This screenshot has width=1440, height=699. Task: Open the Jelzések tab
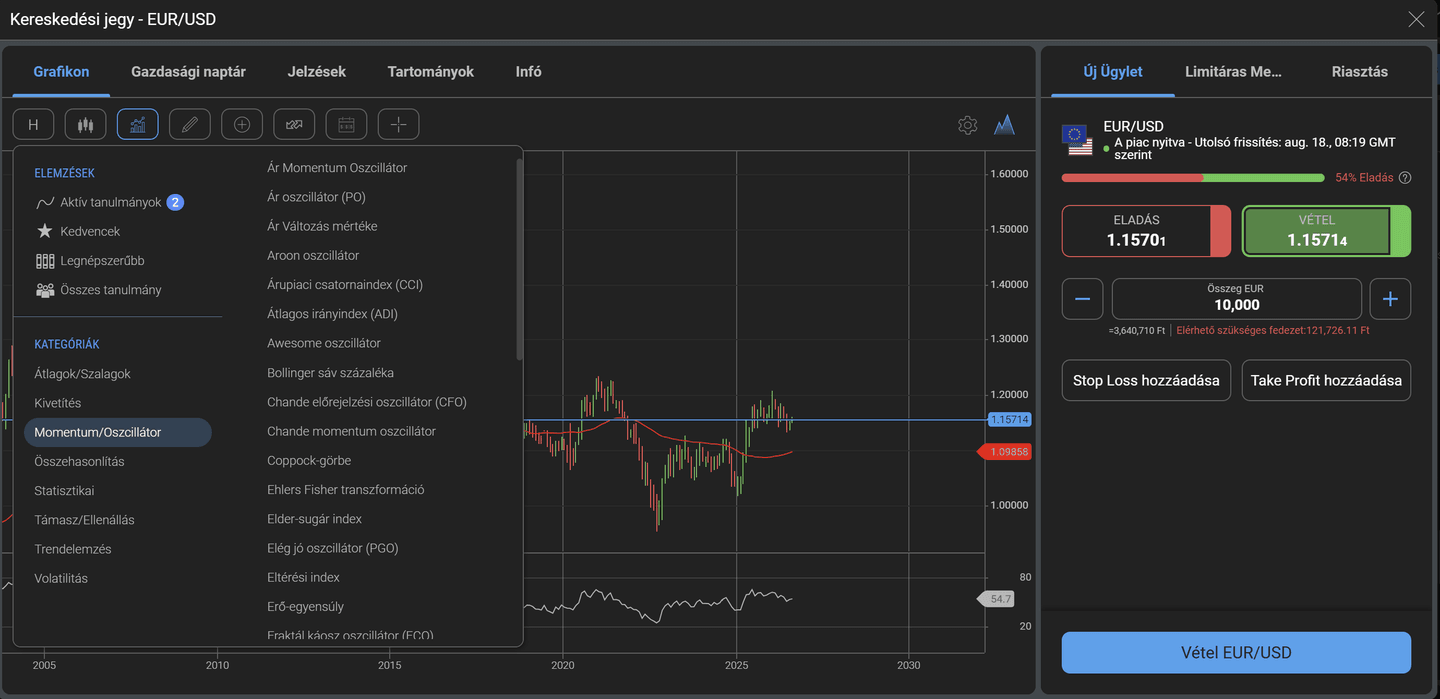click(316, 71)
